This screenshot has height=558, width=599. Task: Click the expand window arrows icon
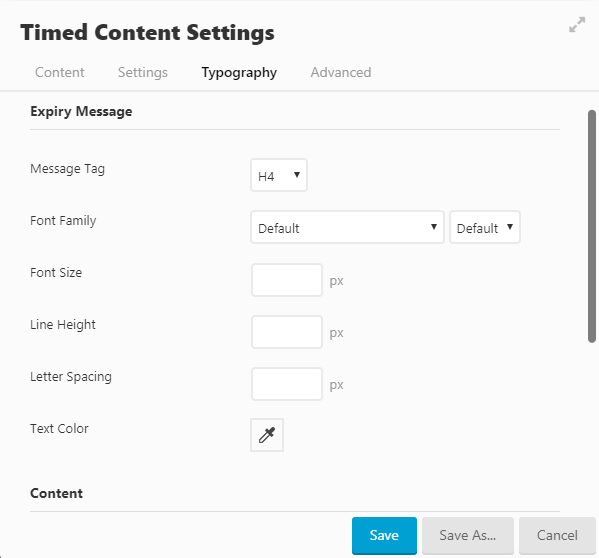click(x=577, y=25)
